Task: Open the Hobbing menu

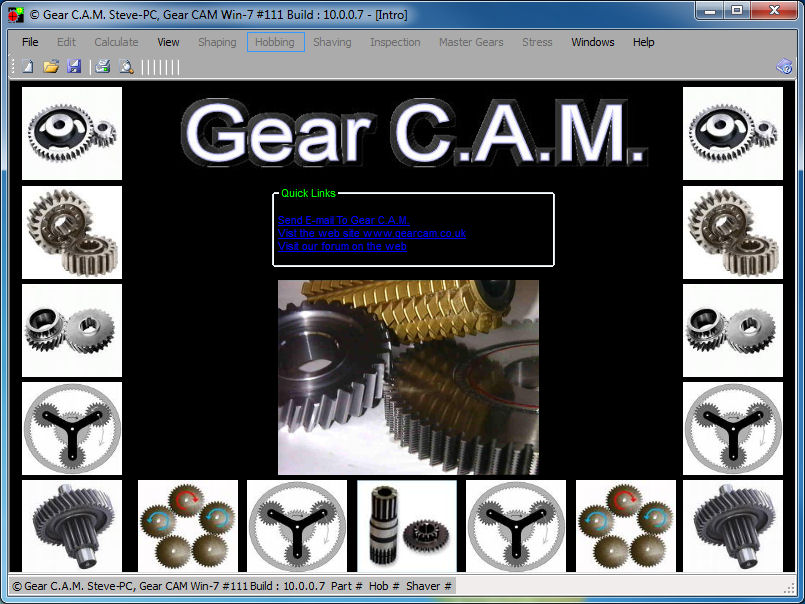Action: [275, 42]
